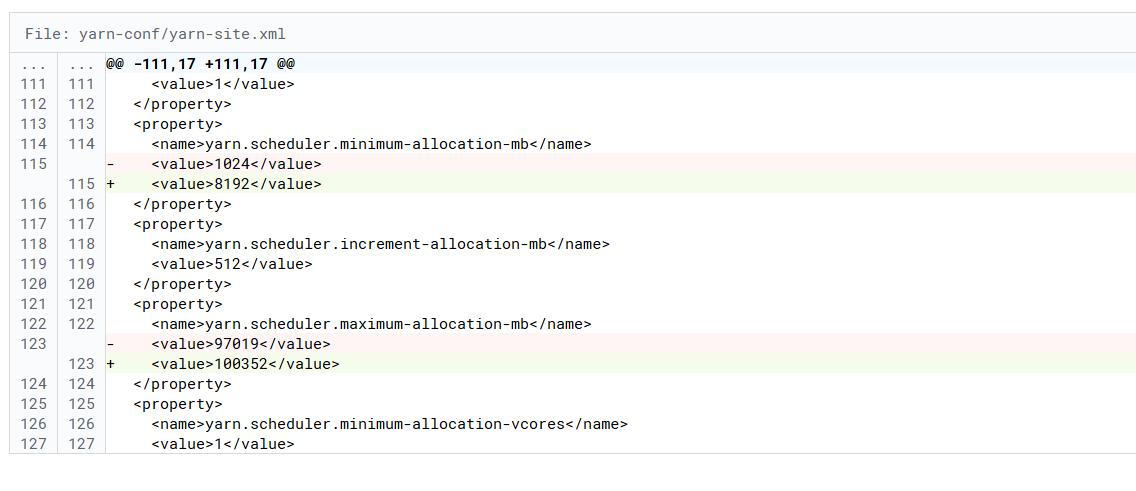Expand hidden lines via old-column ellipsis
The height and width of the screenshot is (491, 1136).
pos(33,64)
